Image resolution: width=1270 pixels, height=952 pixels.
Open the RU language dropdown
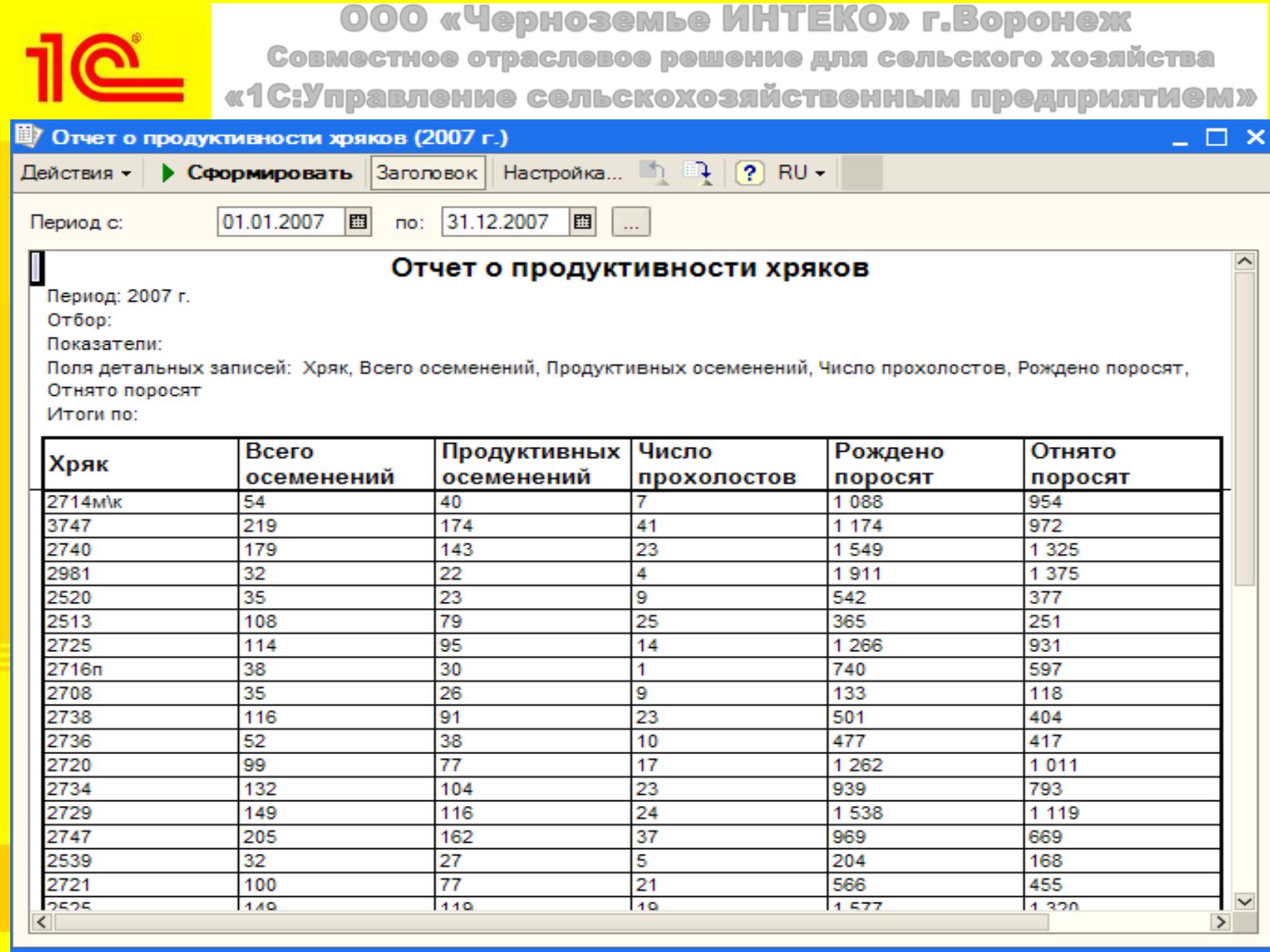coord(802,174)
